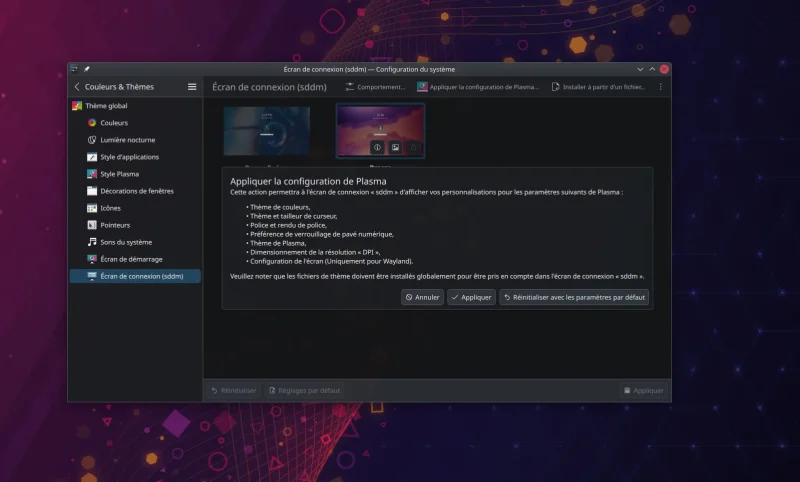
Task: Select Lumière nocturne in the sidebar
Action: pos(135,140)
